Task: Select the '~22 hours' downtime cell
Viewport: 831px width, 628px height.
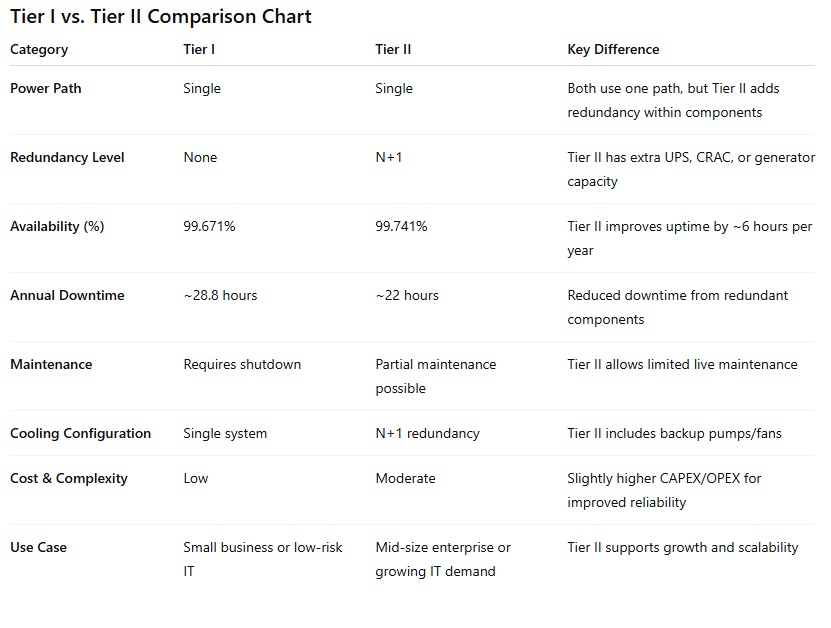Action: click(x=407, y=295)
